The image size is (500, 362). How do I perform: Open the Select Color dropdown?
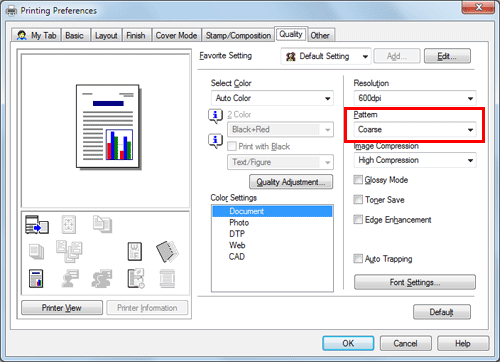coord(272,98)
